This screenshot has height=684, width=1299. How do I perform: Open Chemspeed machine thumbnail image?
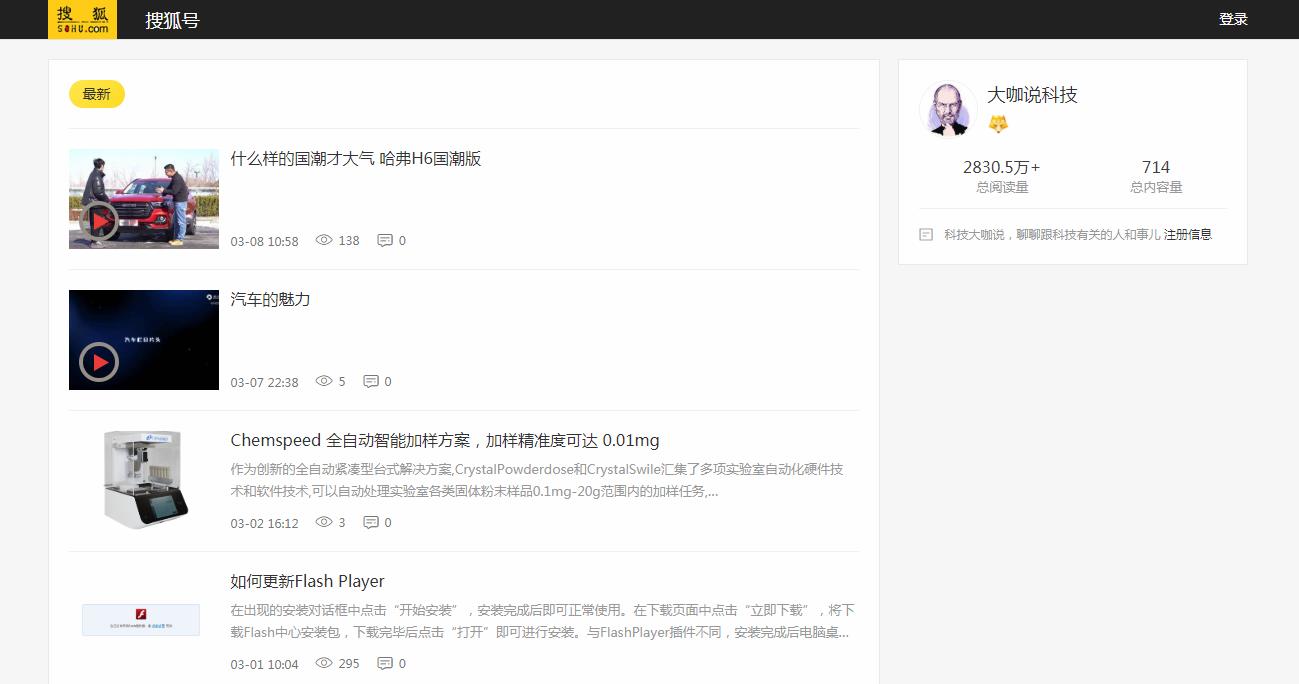point(144,481)
